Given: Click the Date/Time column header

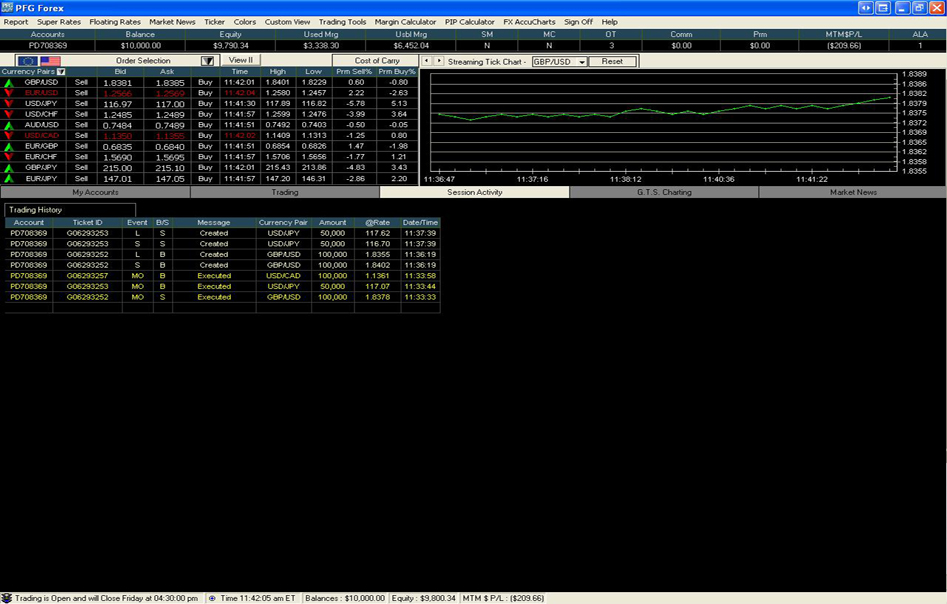Looking at the screenshot, I should coord(420,222).
